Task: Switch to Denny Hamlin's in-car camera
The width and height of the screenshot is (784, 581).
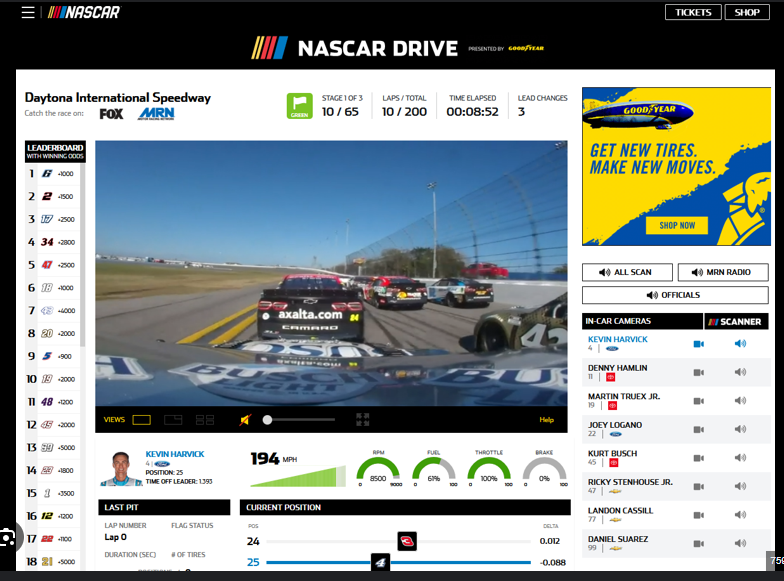Action: (698, 372)
